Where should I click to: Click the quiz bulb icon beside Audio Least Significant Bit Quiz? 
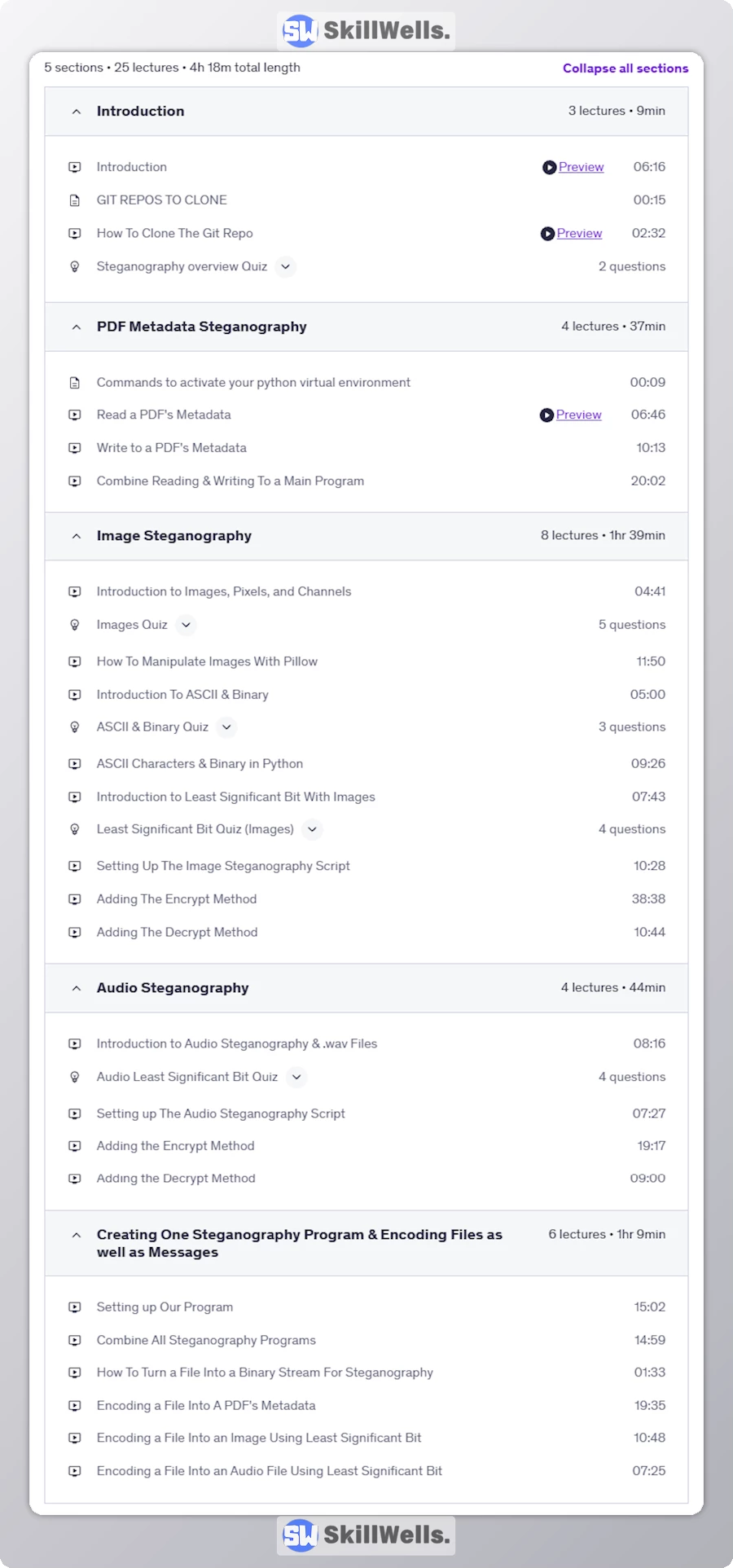point(75,1077)
